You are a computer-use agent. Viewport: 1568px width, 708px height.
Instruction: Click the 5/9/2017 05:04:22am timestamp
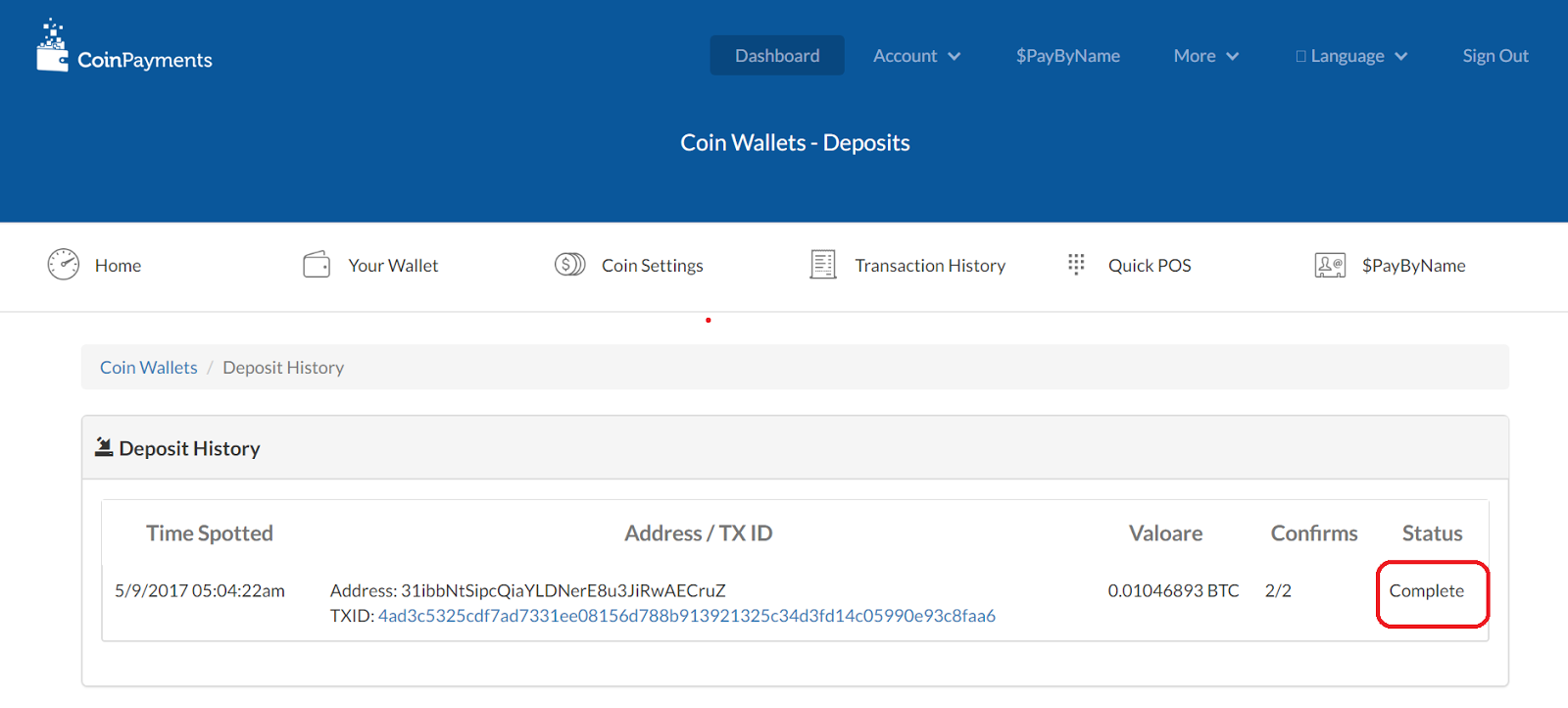[x=200, y=590]
